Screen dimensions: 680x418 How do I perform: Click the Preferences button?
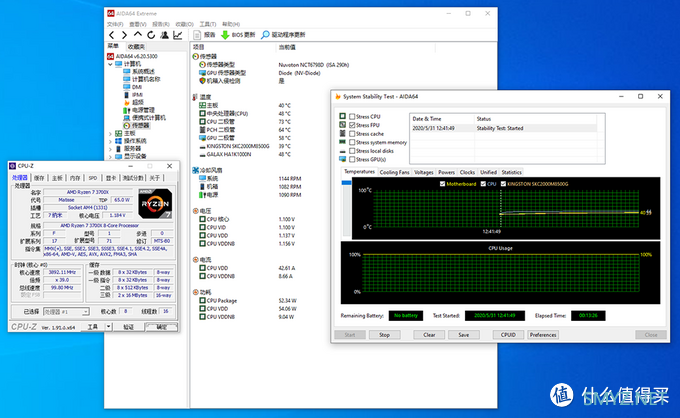click(543, 335)
